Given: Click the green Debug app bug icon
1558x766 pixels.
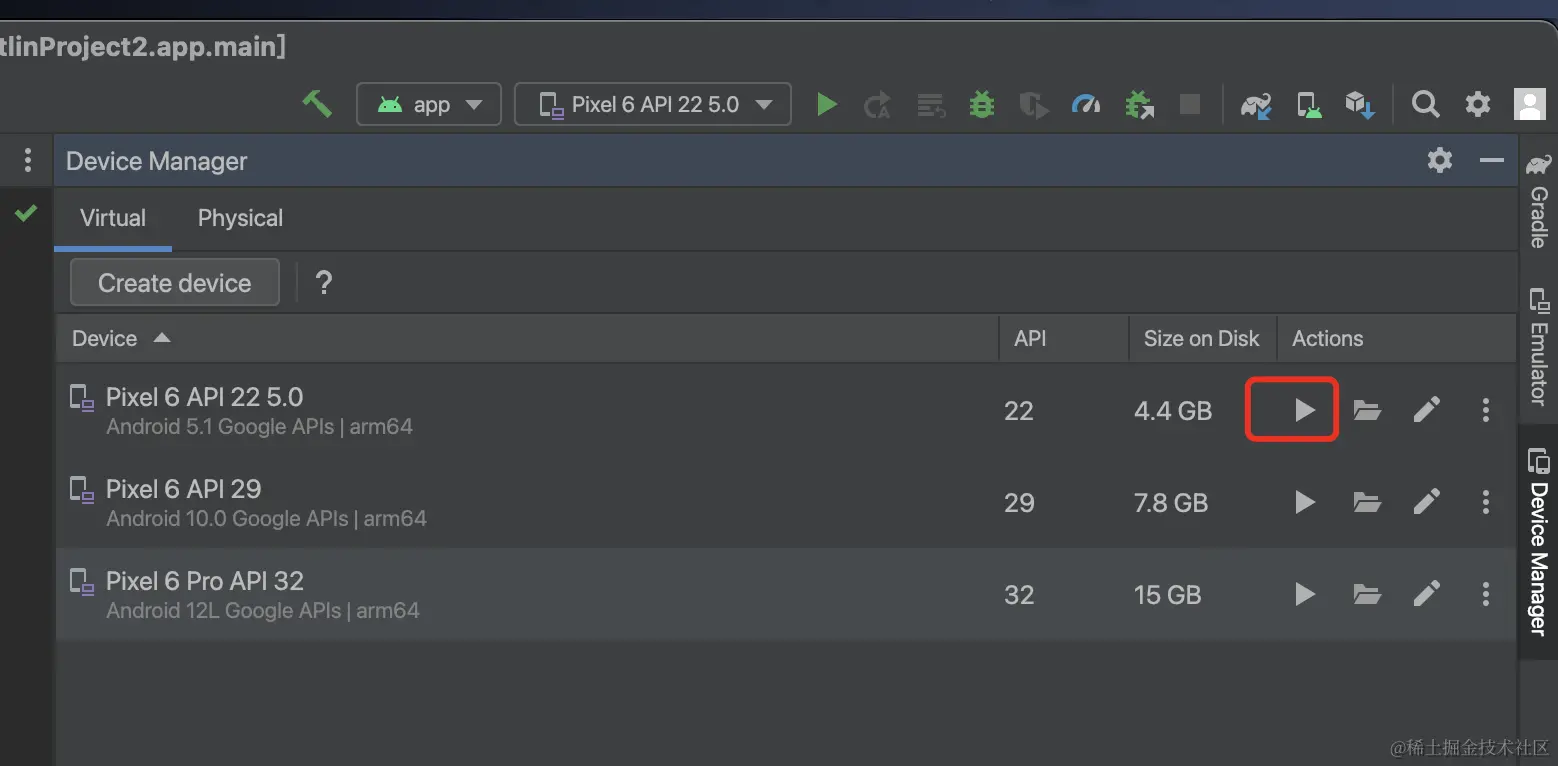Looking at the screenshot, I should (x=982, y=104).
